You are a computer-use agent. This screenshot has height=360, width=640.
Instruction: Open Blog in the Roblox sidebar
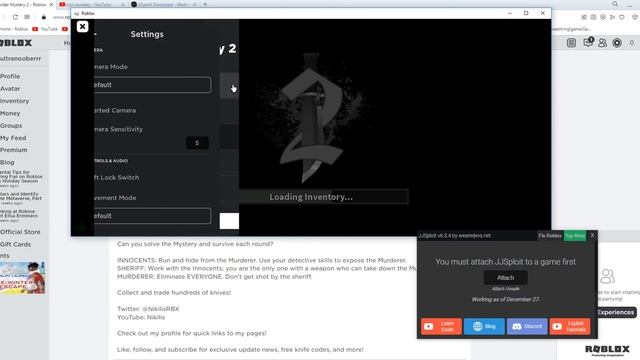pos(7,162)
